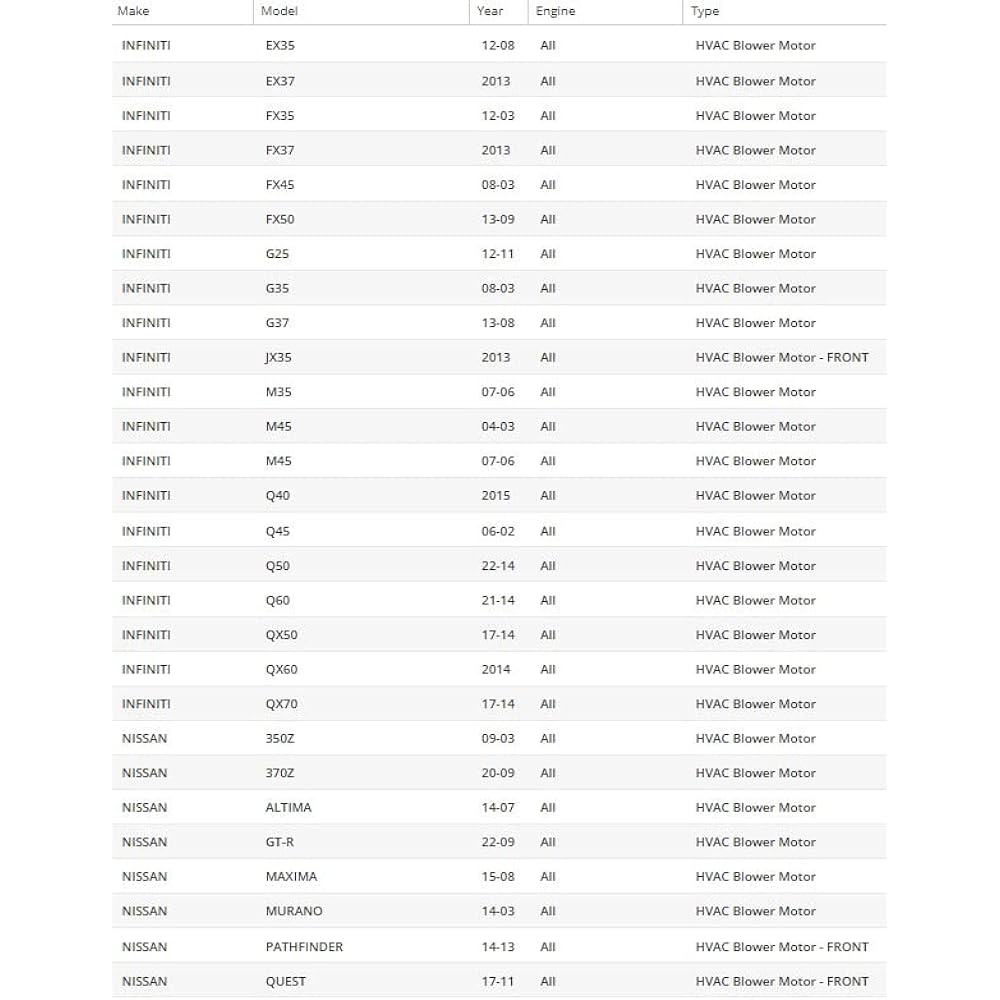This screenshot has height=1000, width=1000.
Task: Select the Q40 2015 year cell
Action: coord(496,496)
